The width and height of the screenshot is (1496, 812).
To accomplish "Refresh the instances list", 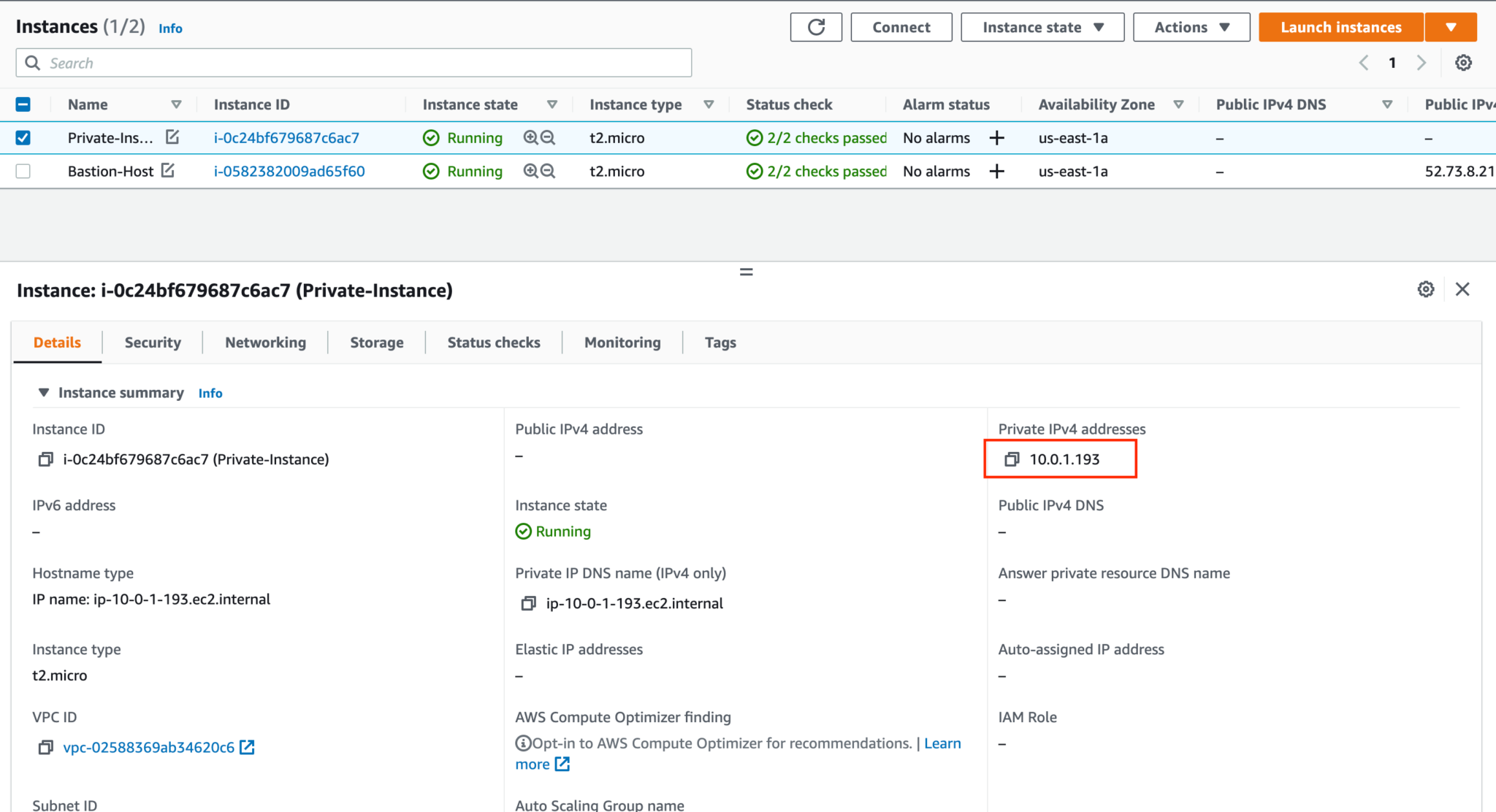I will pyautogui.click(x=816, y=27).
